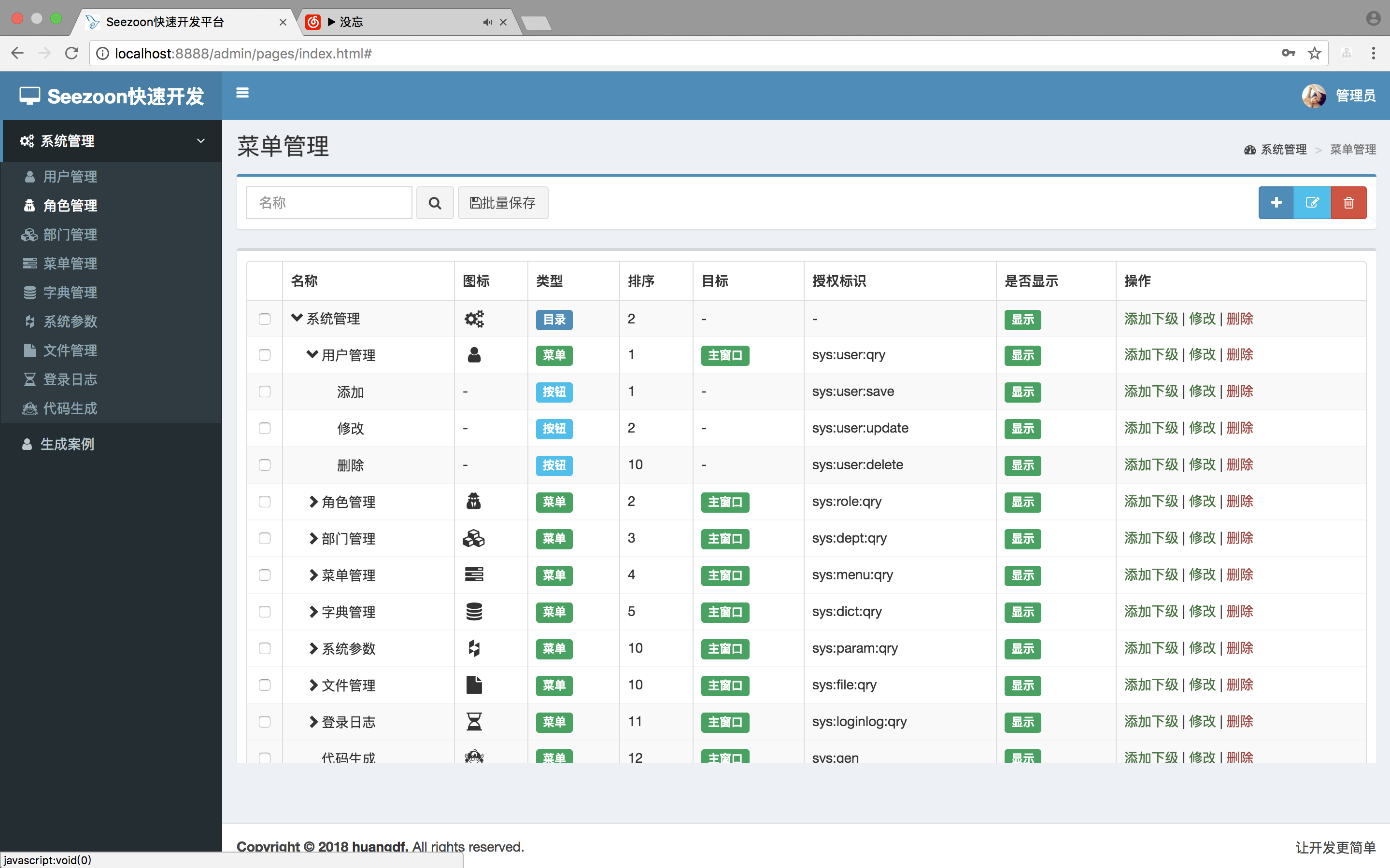Collapse the 系统管理 tree row arrow
This screenshot has width=1390, height=868.
coord(296,318)
